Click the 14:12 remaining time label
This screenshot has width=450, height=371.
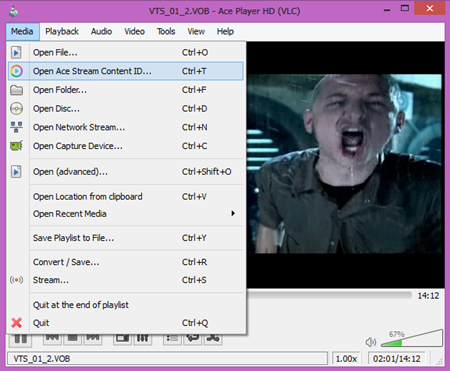click(x=428, y=296)
